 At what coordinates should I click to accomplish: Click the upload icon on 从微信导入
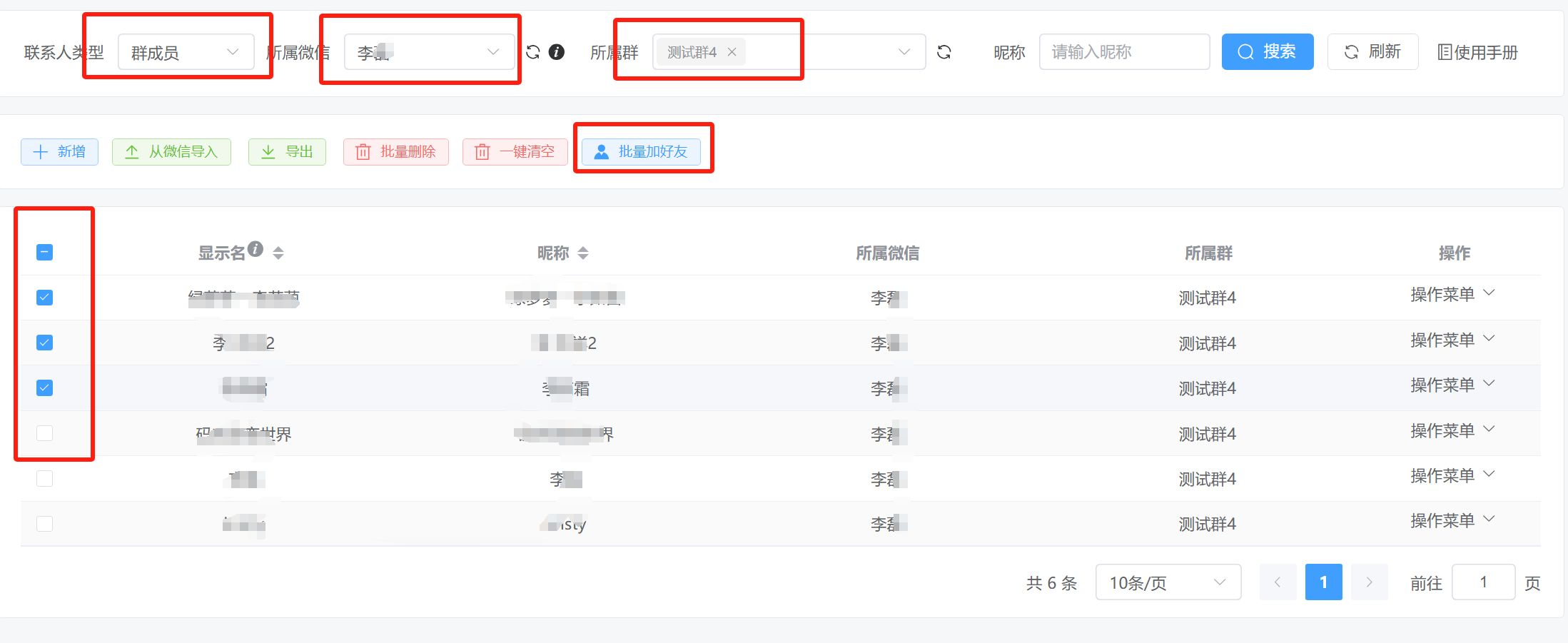[131, 151]
